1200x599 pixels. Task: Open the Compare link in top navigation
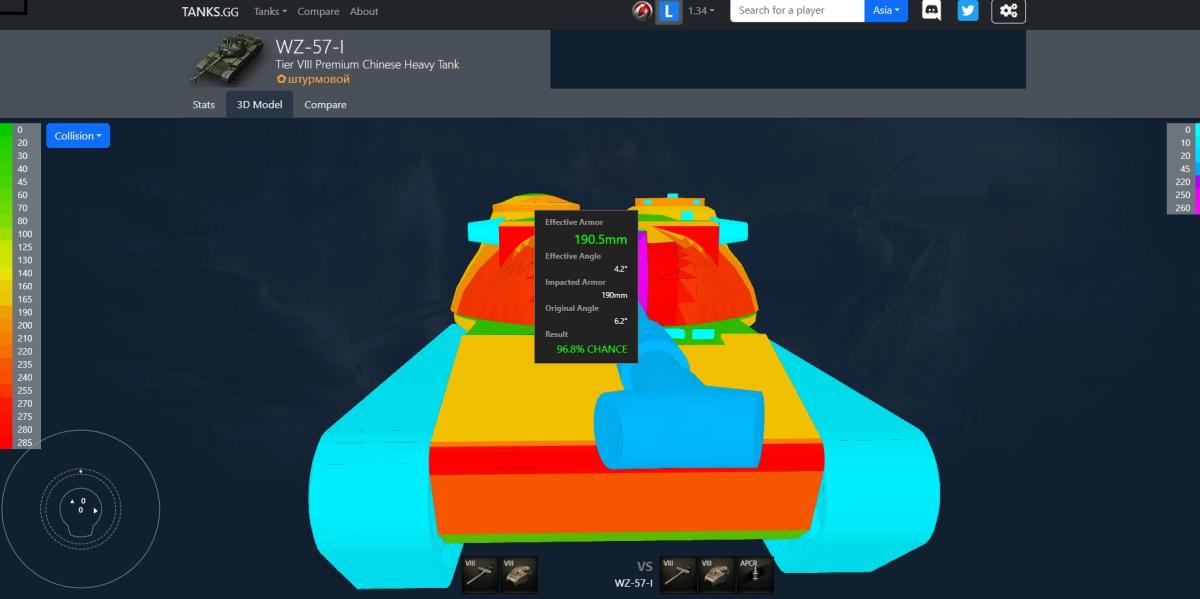318,11
